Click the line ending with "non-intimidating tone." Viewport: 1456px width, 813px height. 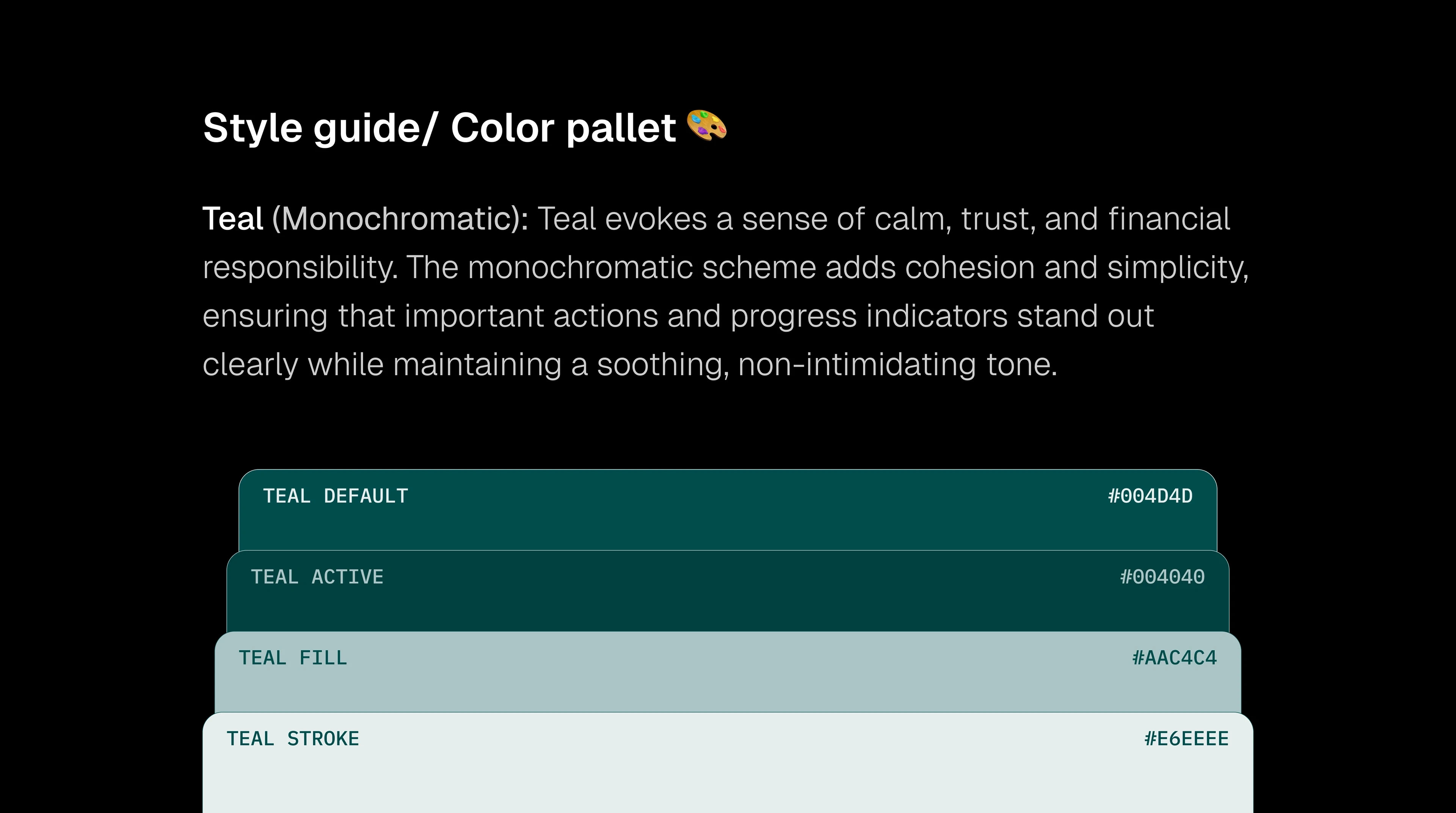[630, 365]
